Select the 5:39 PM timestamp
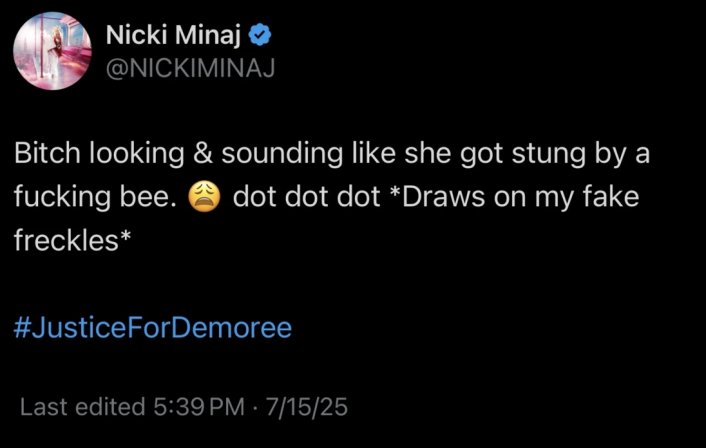 pyautogui.click(x=199, y=407)
